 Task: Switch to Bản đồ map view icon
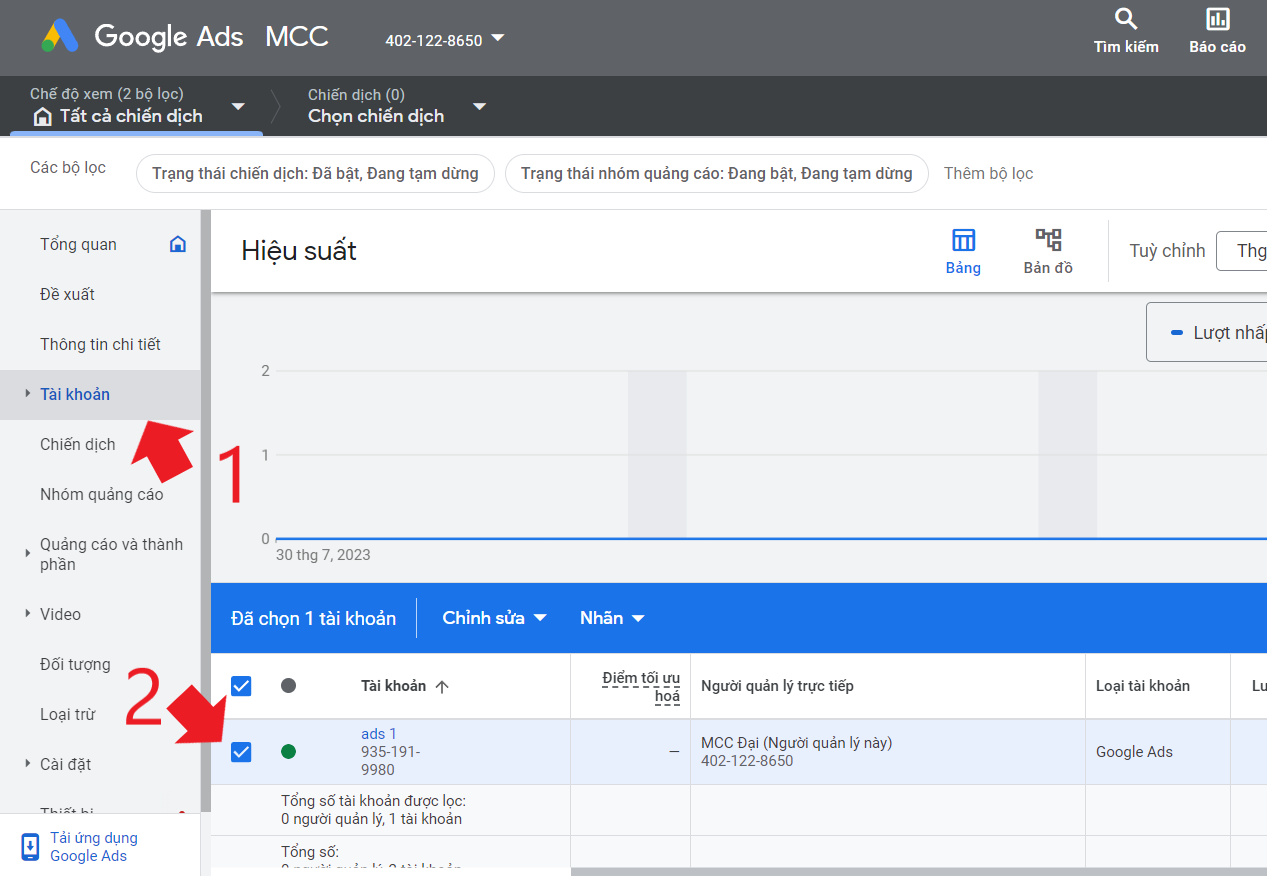pyautogui.click(x=1048, y=240)
